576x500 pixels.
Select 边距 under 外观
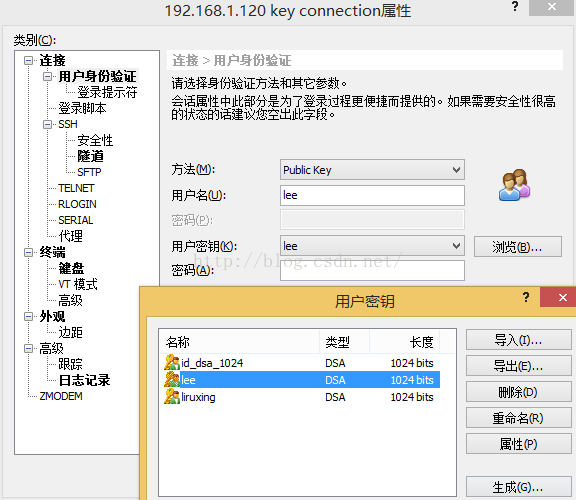71,332
